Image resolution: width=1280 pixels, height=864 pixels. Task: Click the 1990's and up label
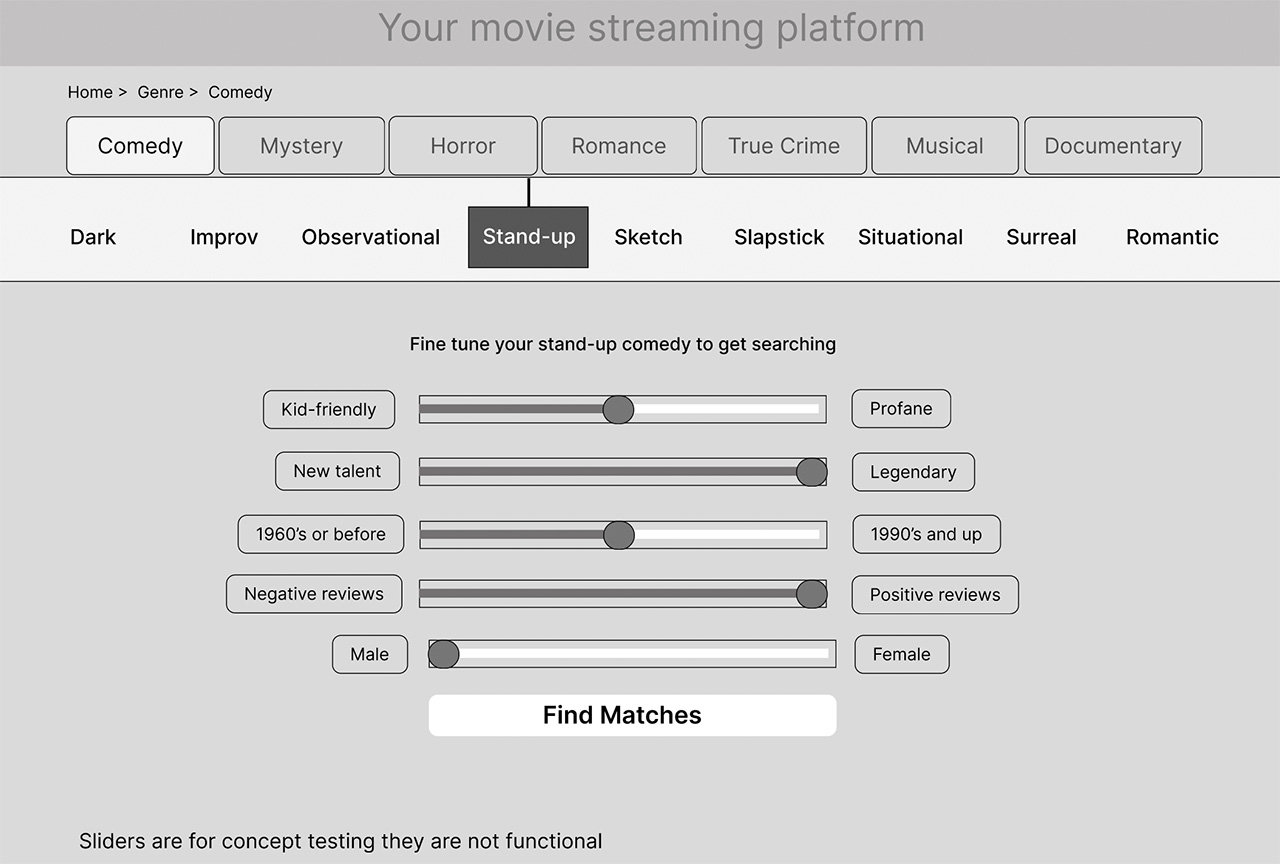tap(926, 534)
